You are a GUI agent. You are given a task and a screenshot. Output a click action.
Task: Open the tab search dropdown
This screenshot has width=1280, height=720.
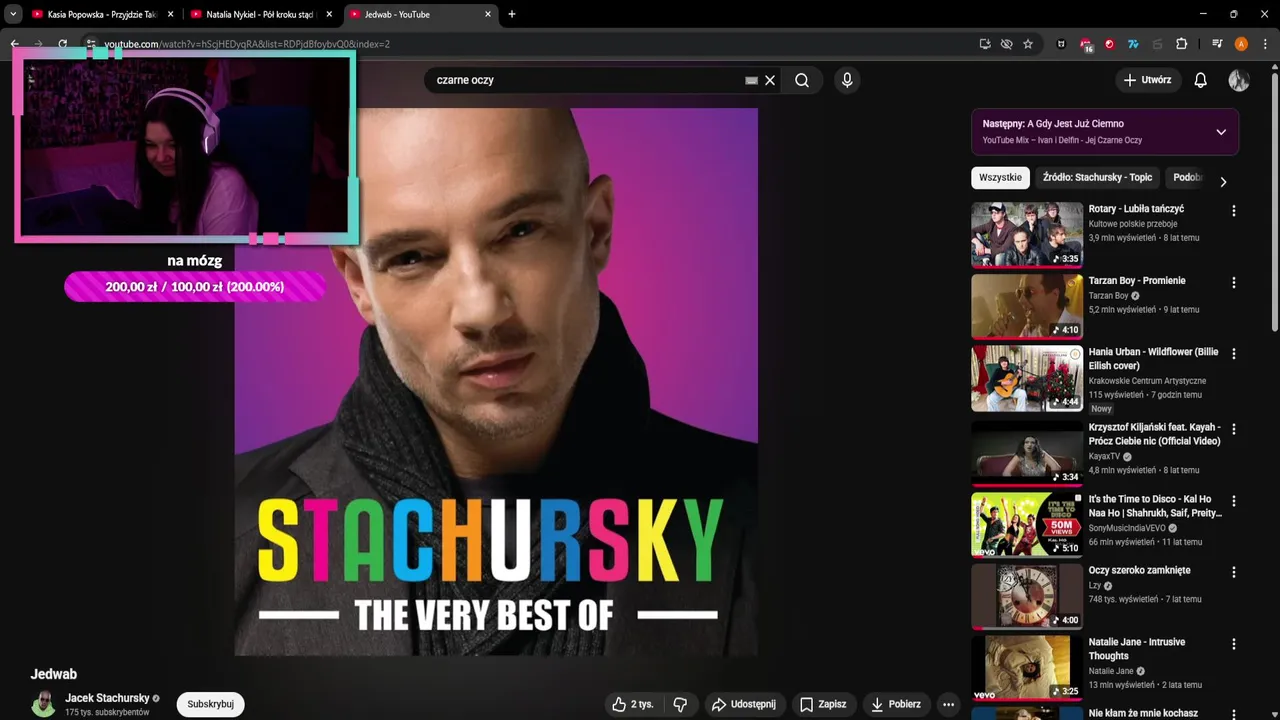[x=13, y=14]
